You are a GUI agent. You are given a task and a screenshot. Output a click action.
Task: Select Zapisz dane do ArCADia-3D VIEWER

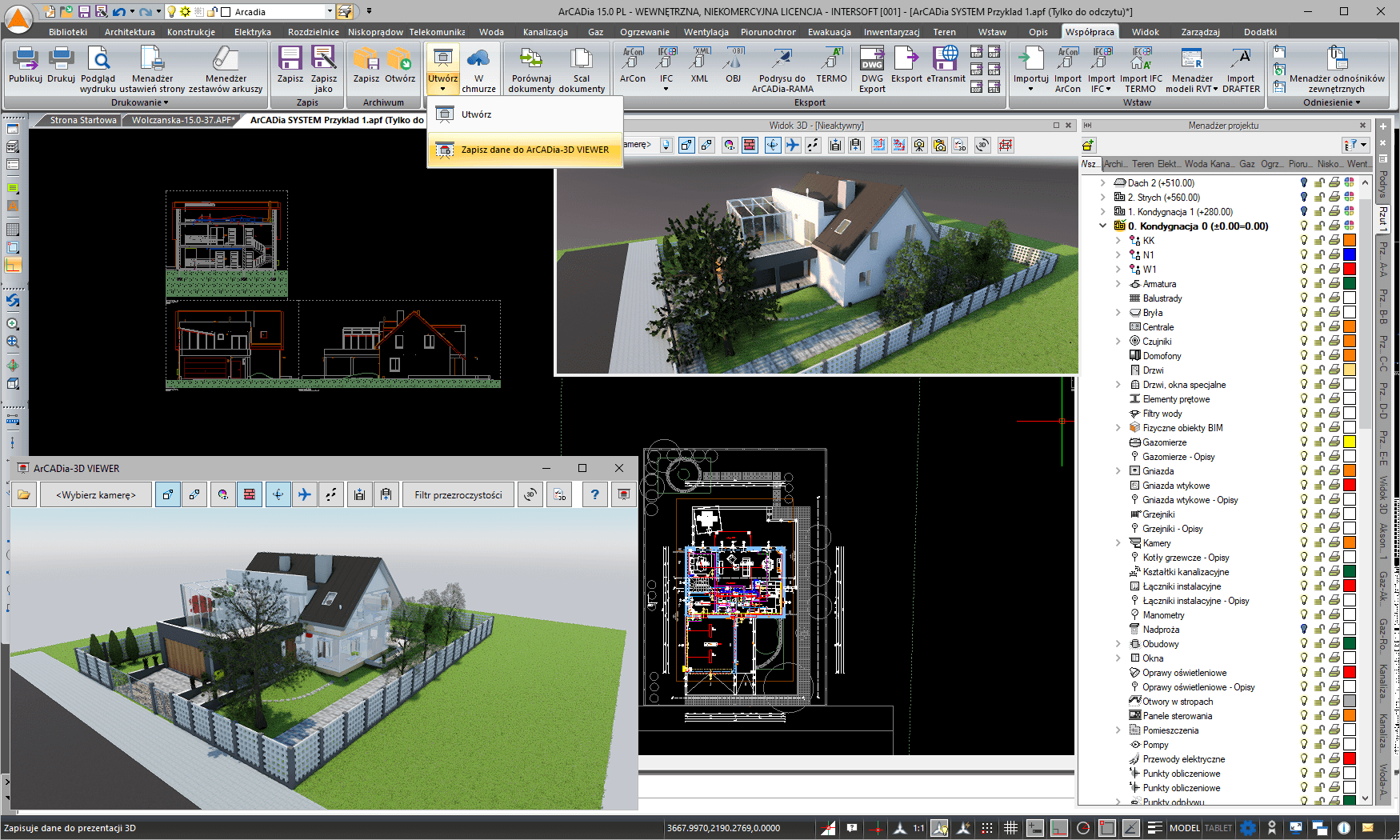pos(525,150)
